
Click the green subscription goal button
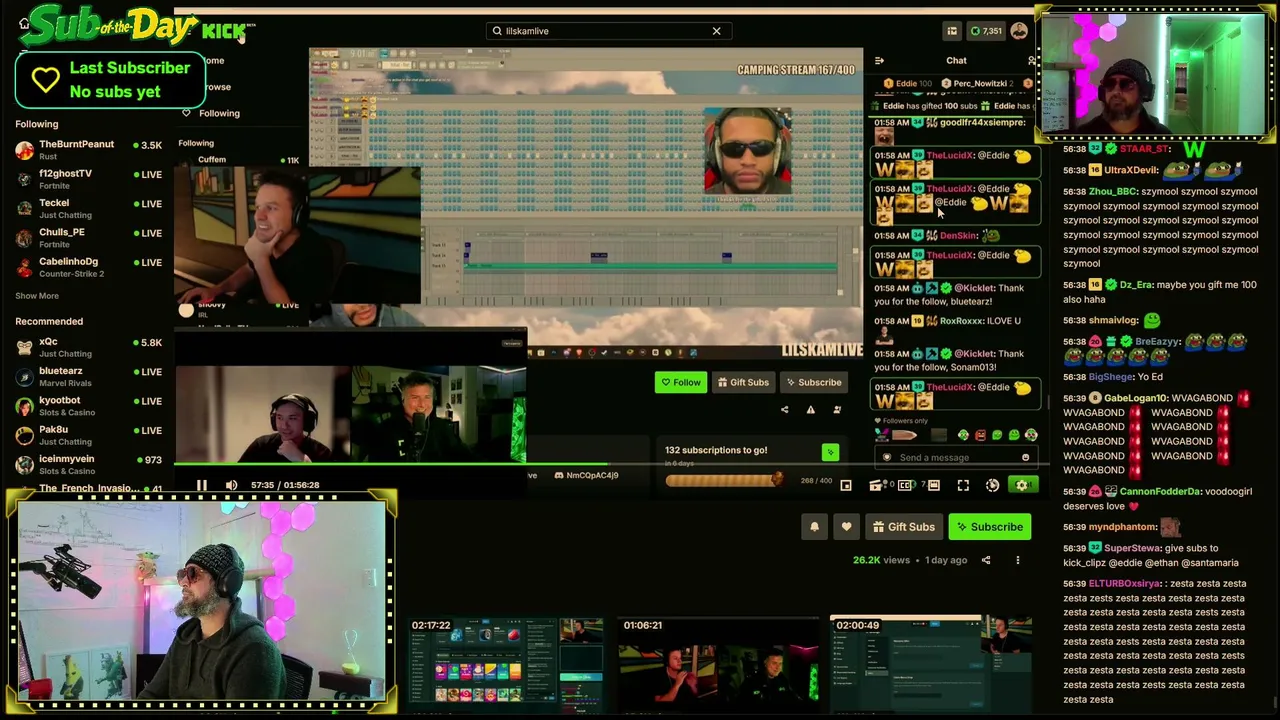point(830,453)
